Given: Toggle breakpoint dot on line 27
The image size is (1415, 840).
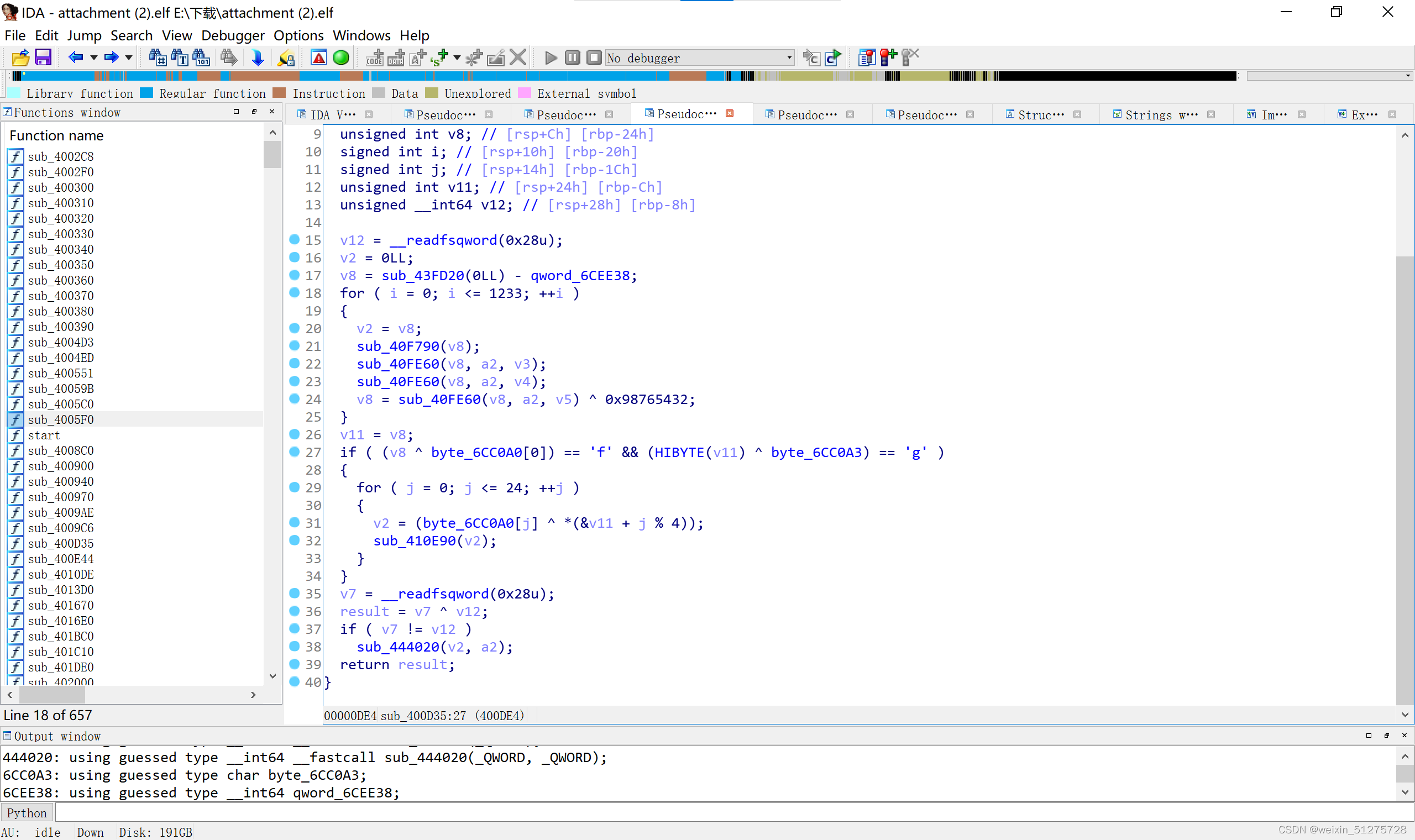Looking at the screenshot, I should click(294, 452).
